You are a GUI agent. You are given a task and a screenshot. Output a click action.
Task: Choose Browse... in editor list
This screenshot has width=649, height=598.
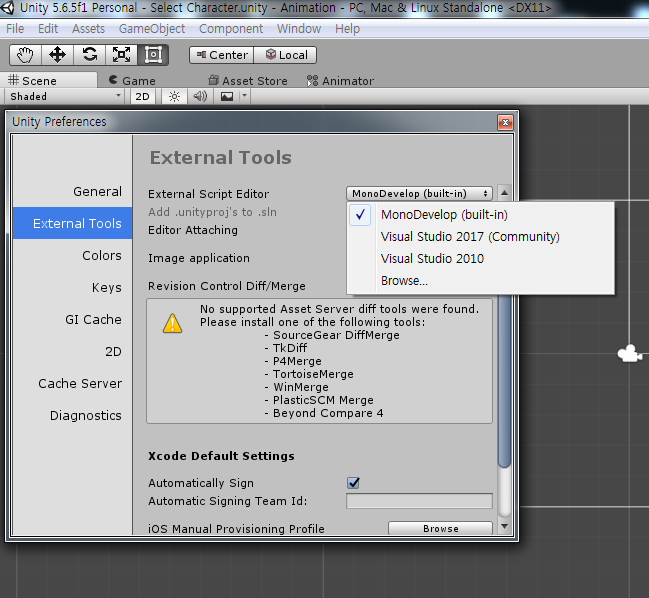480,281
